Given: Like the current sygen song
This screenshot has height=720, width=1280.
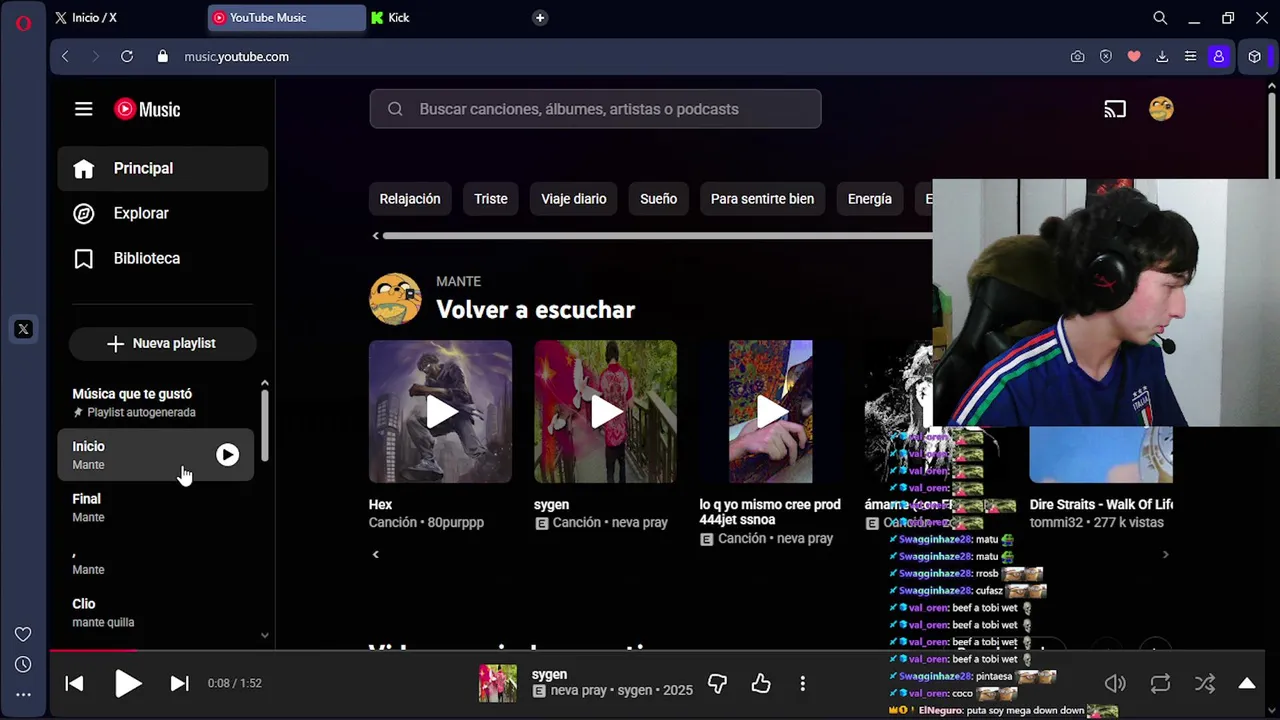Looking at the screenshot, I should (761, 684).
